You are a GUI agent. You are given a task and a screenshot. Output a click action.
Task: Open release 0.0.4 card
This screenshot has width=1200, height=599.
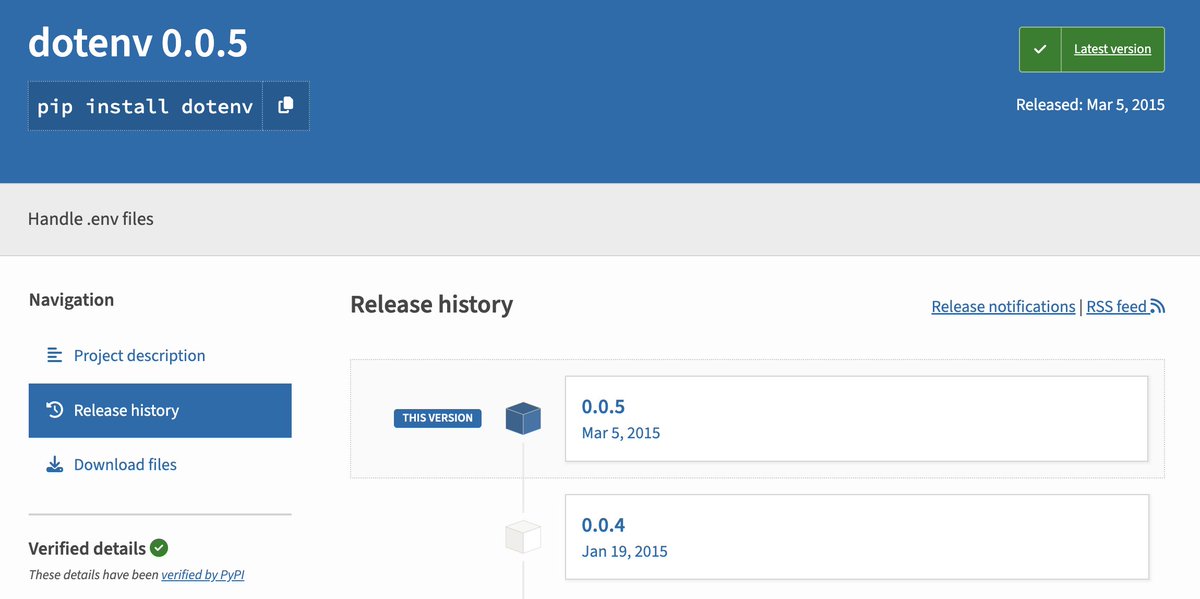click(x=856, y=536)
